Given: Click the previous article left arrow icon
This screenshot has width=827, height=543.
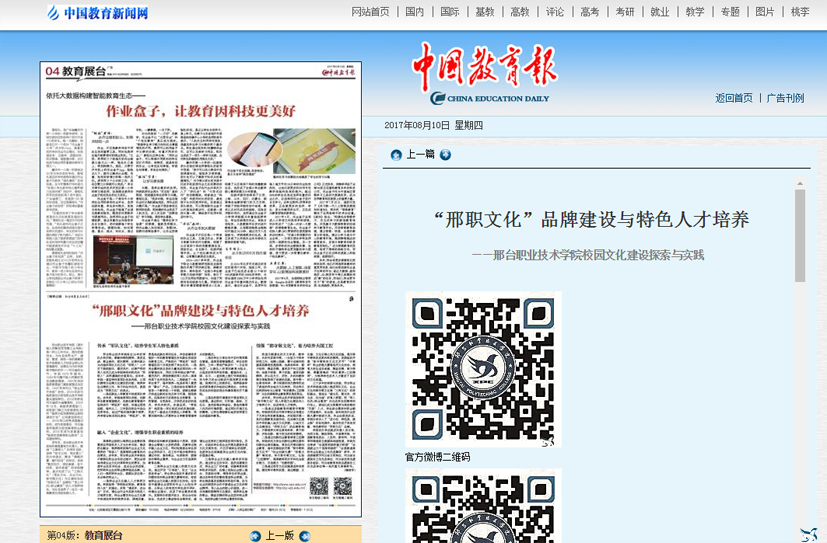Looking at the screenshot, I should click(x=396, y=155).
